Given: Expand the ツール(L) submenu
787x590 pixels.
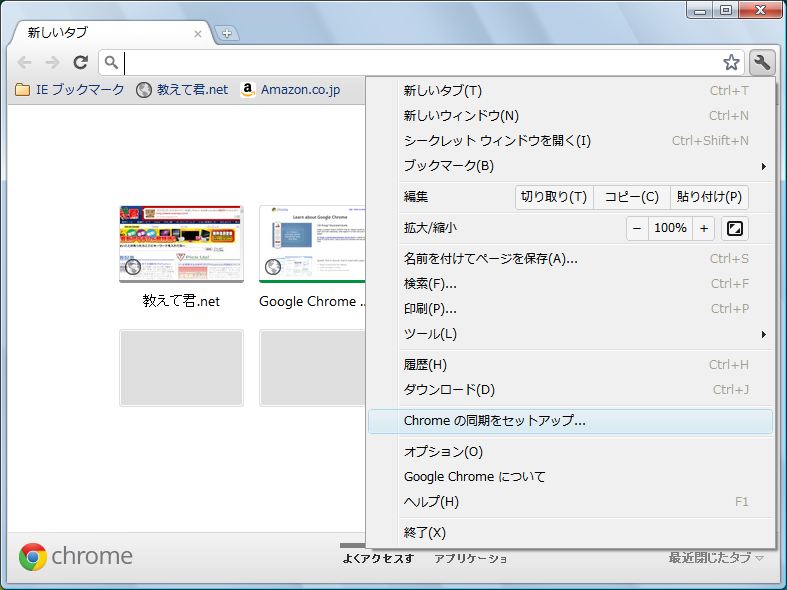Looking at the screenshot, I should click(571, 334).
